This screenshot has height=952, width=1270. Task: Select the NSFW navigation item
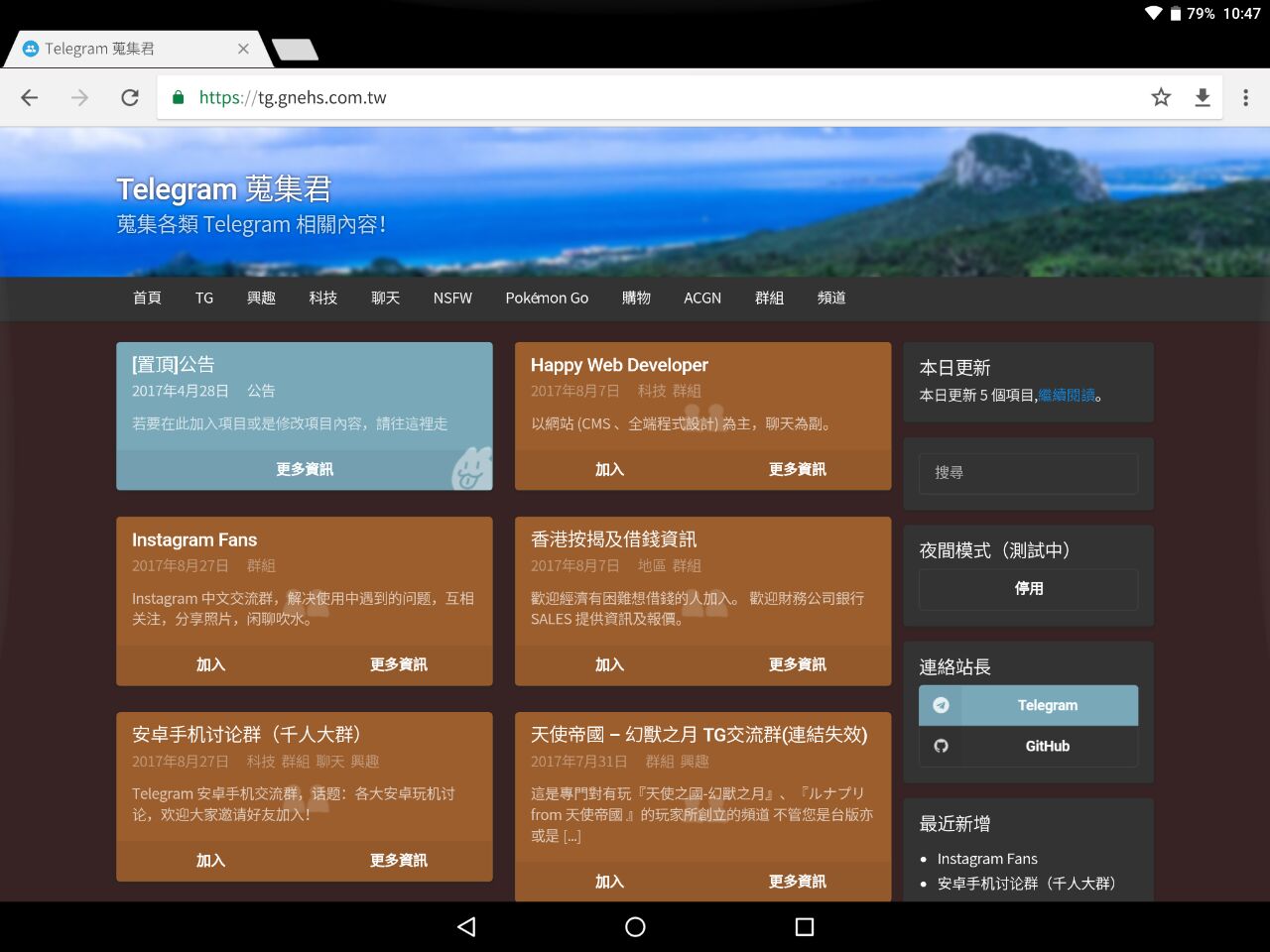coord(452,297)
